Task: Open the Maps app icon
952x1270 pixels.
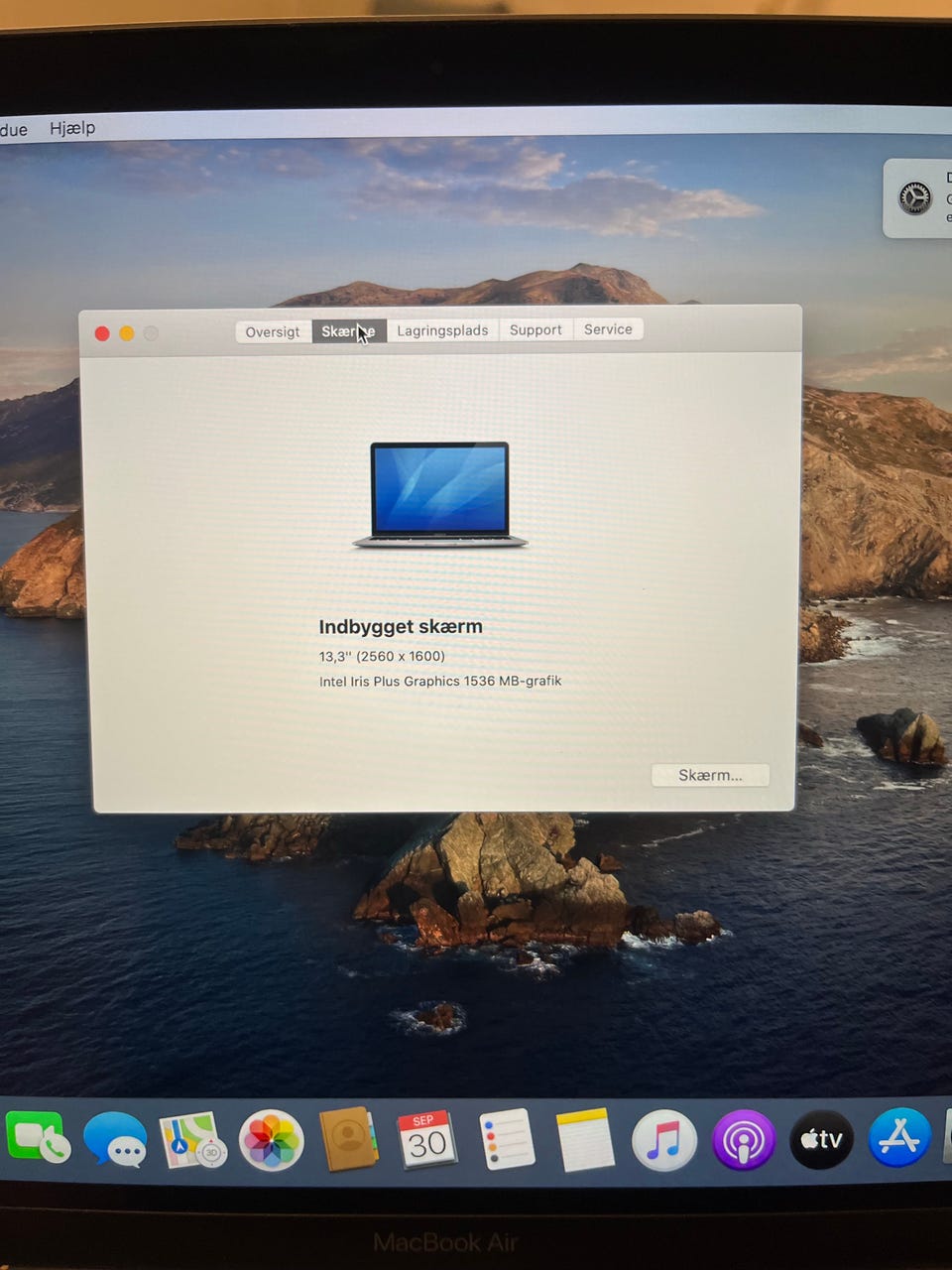Action: point(191,1140)
